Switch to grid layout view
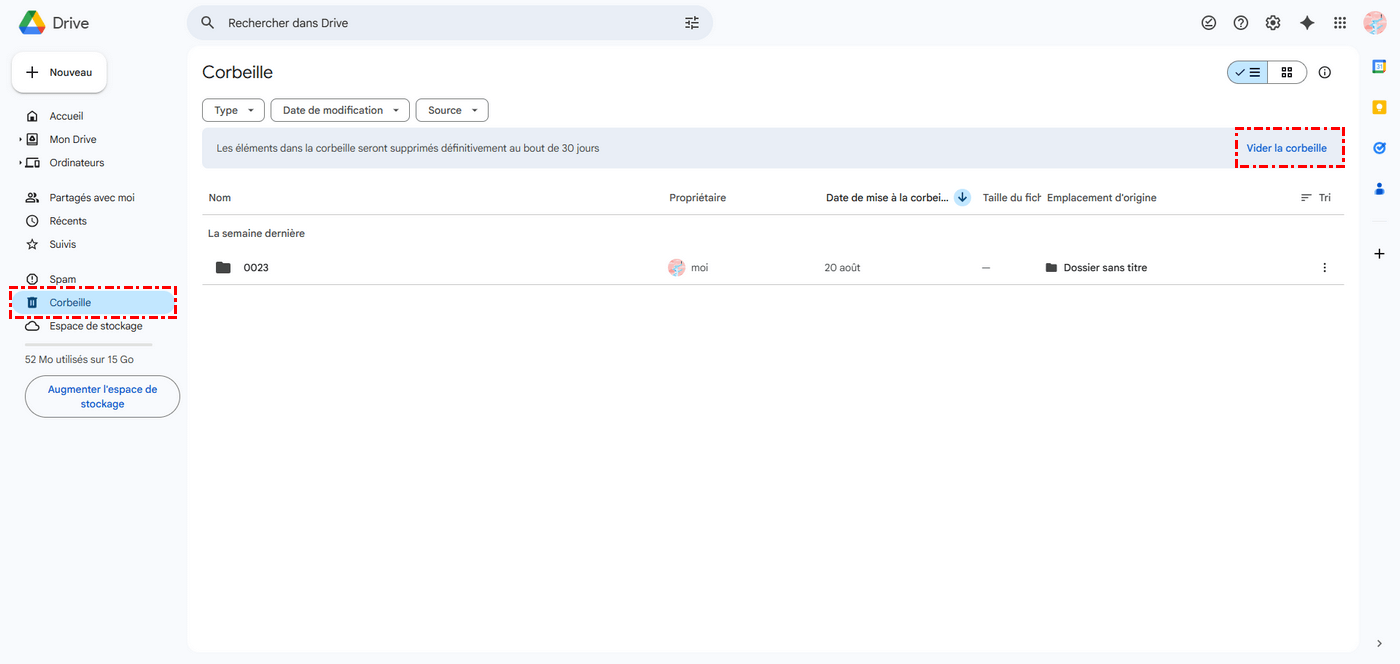 pos(1287,72)
